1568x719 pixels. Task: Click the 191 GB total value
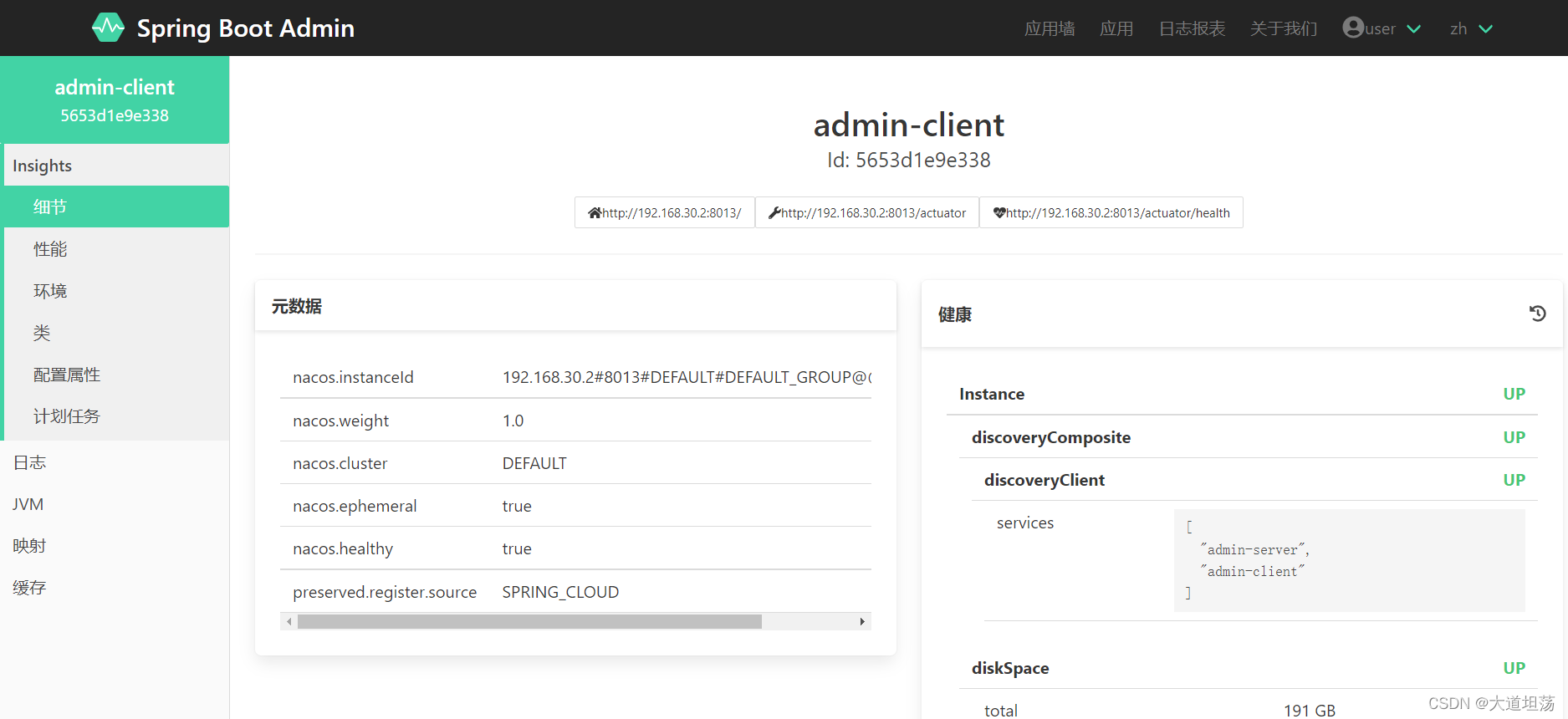[x=1310, y=710]
